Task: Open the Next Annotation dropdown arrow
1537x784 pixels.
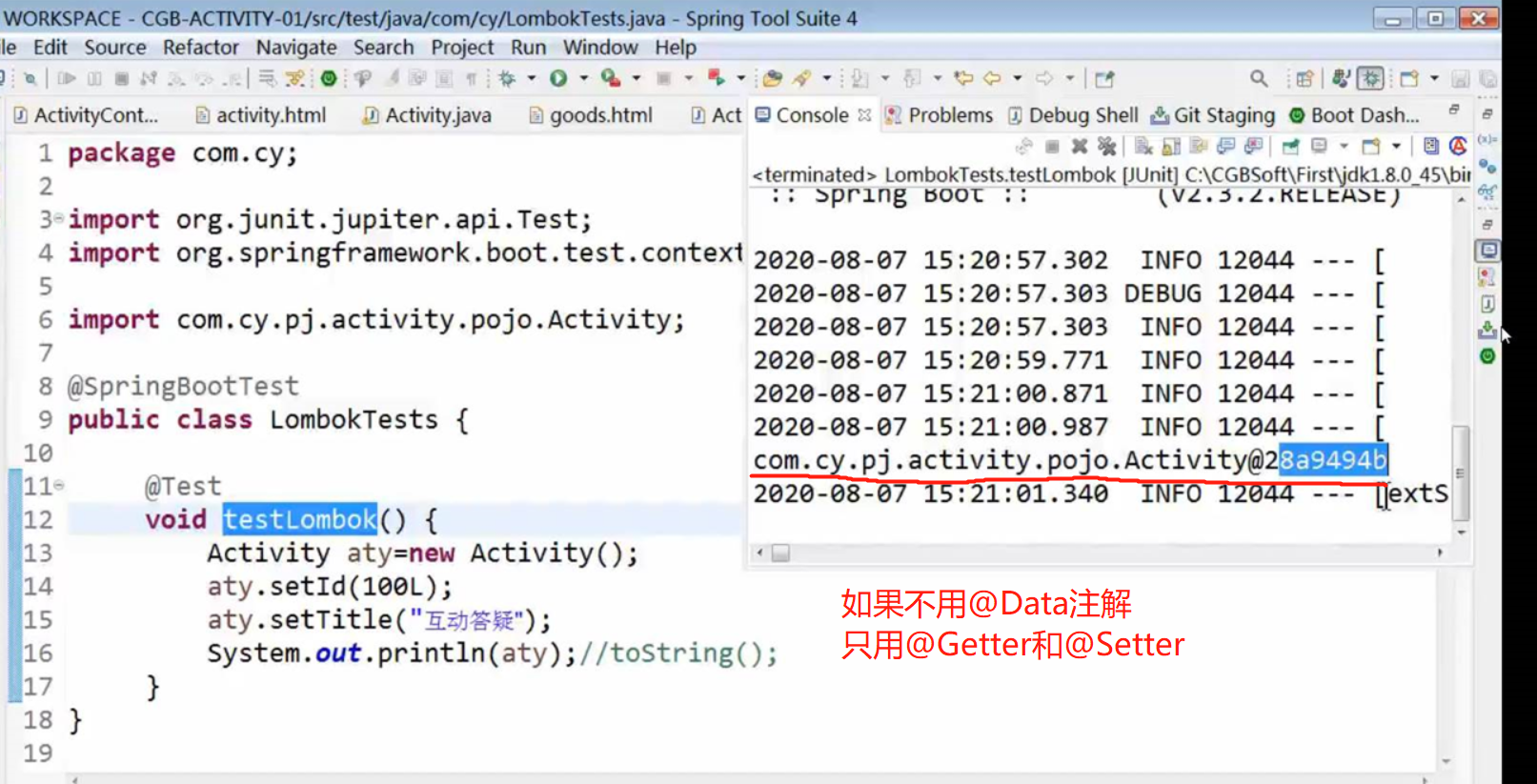Action: click(885, 79)
